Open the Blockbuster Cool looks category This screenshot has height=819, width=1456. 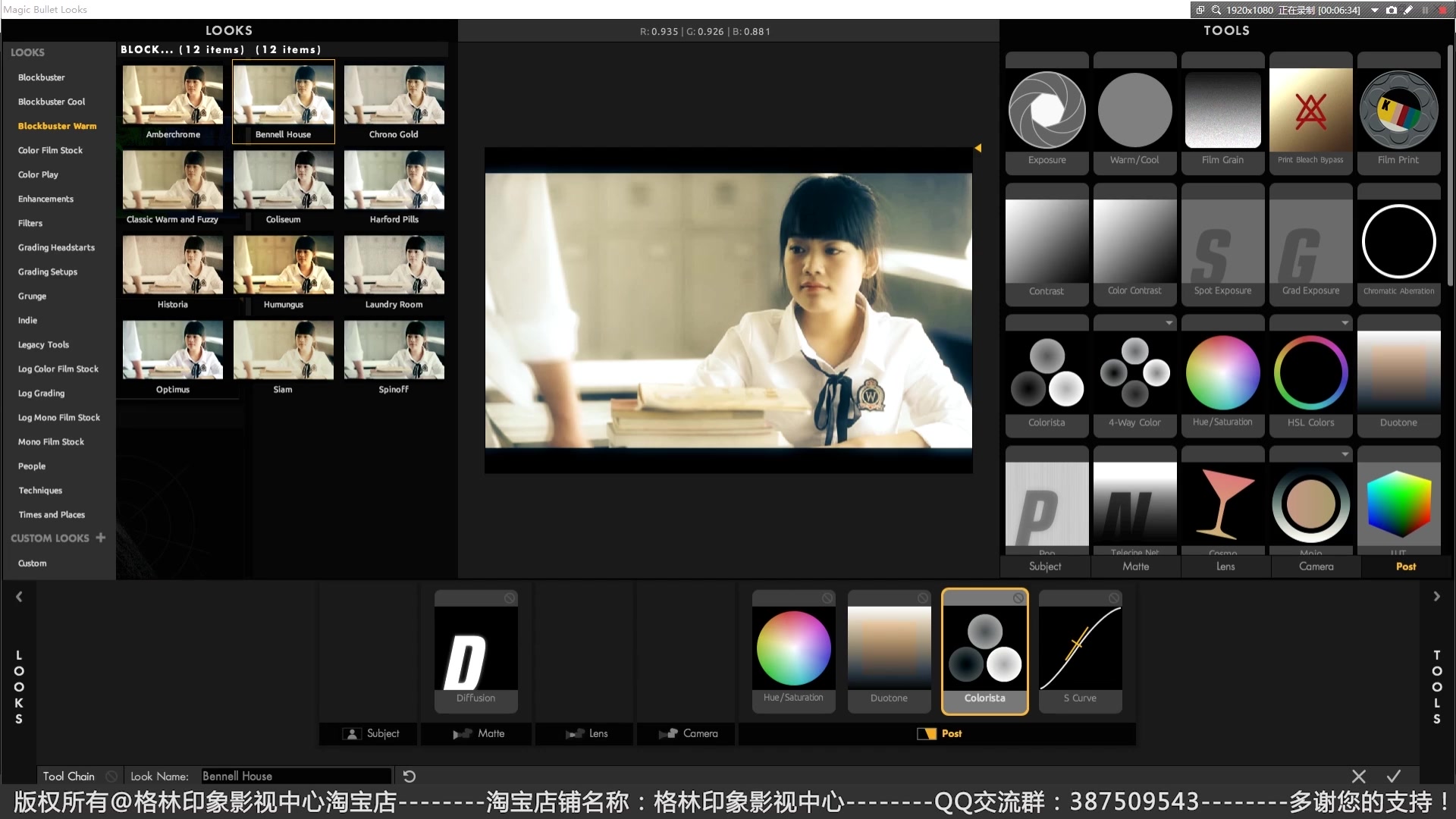click(52, 102)
